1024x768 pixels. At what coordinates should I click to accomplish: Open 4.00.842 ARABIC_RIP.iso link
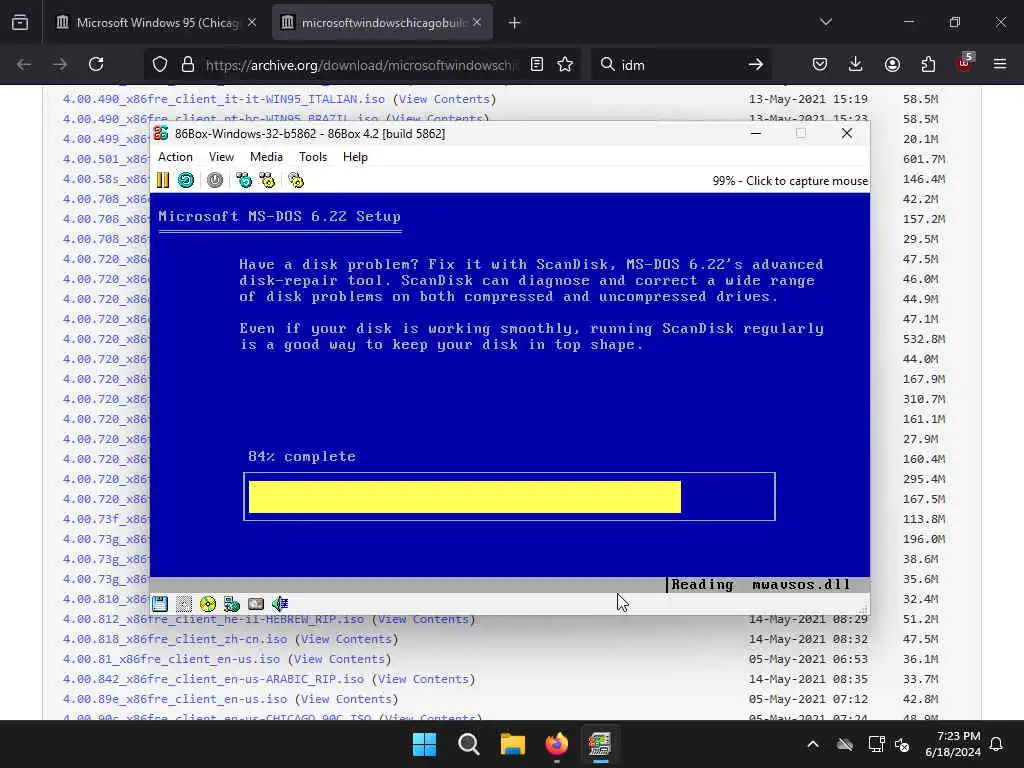pos(214,679)
